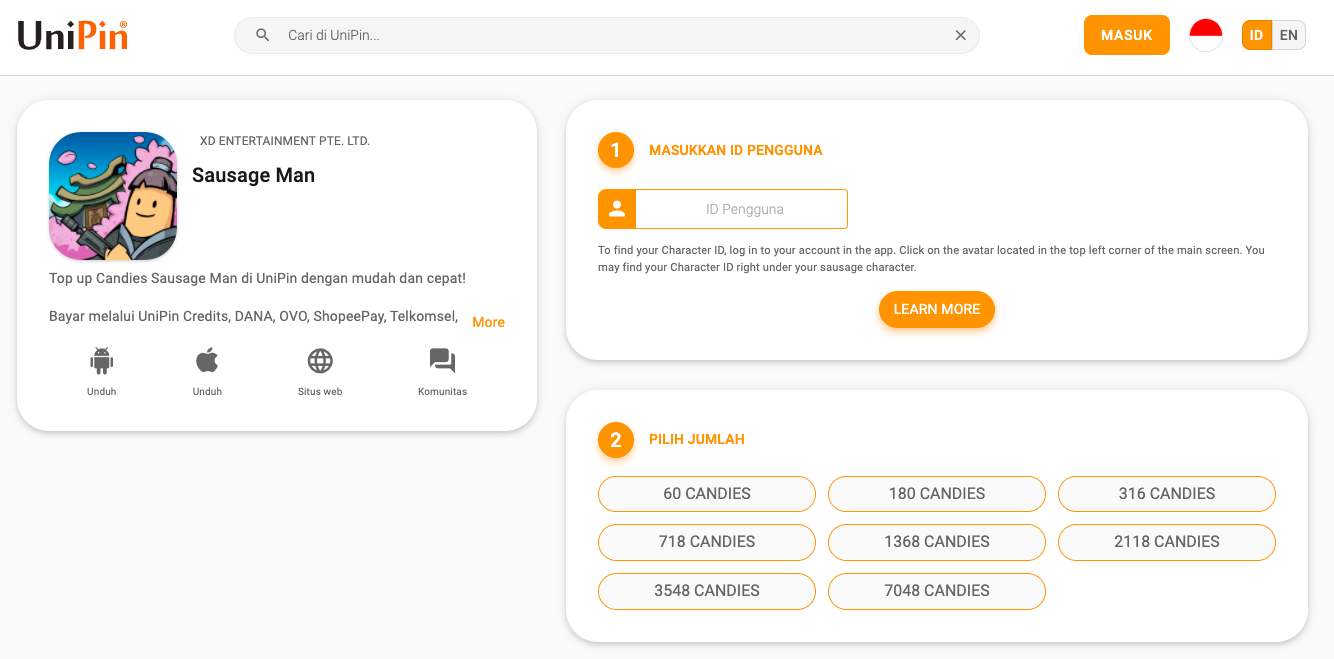The image size is (1334, 659).
Task: Open the Komunitas chat icon
Action: [442, 361]
